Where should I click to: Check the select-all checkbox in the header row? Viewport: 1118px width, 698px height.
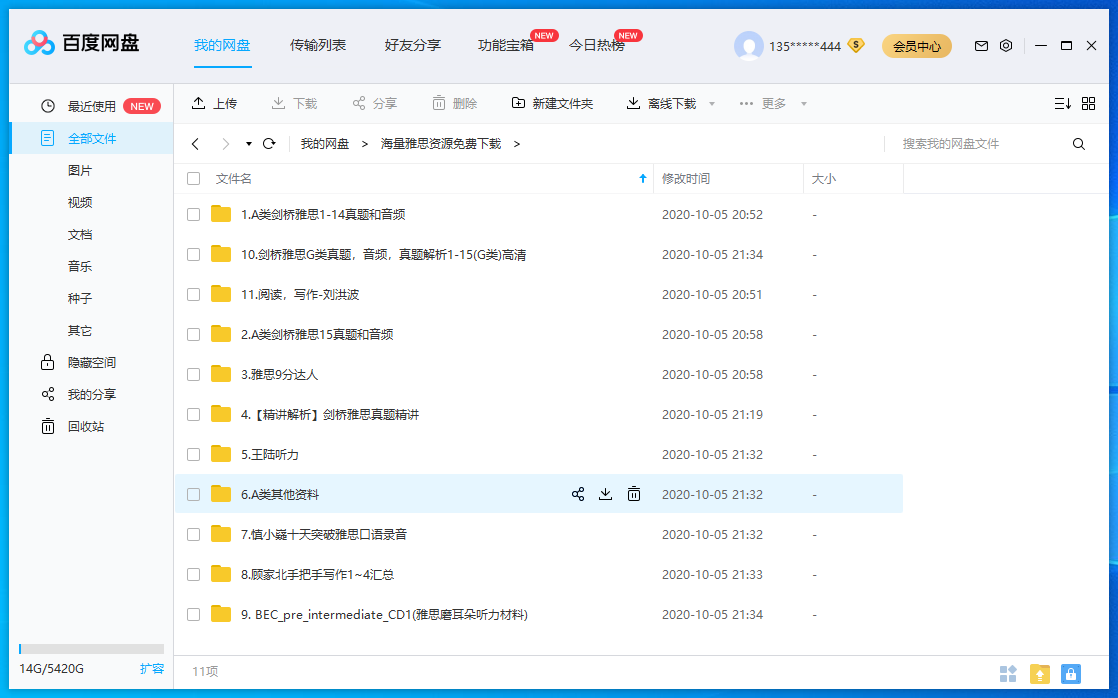click(x=193, y=177)
